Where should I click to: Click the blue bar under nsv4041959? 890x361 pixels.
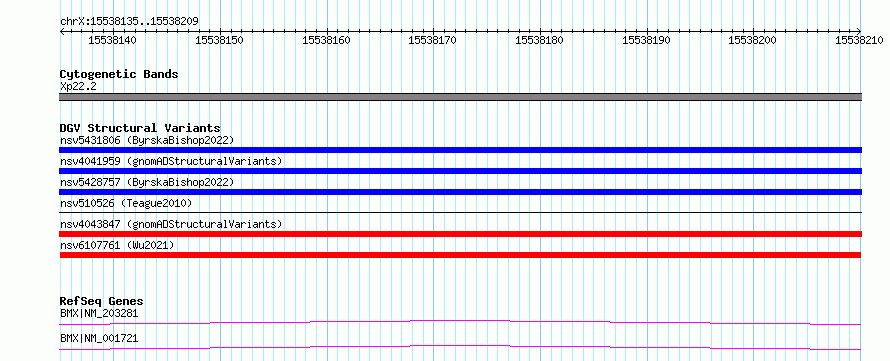(460, 171)
